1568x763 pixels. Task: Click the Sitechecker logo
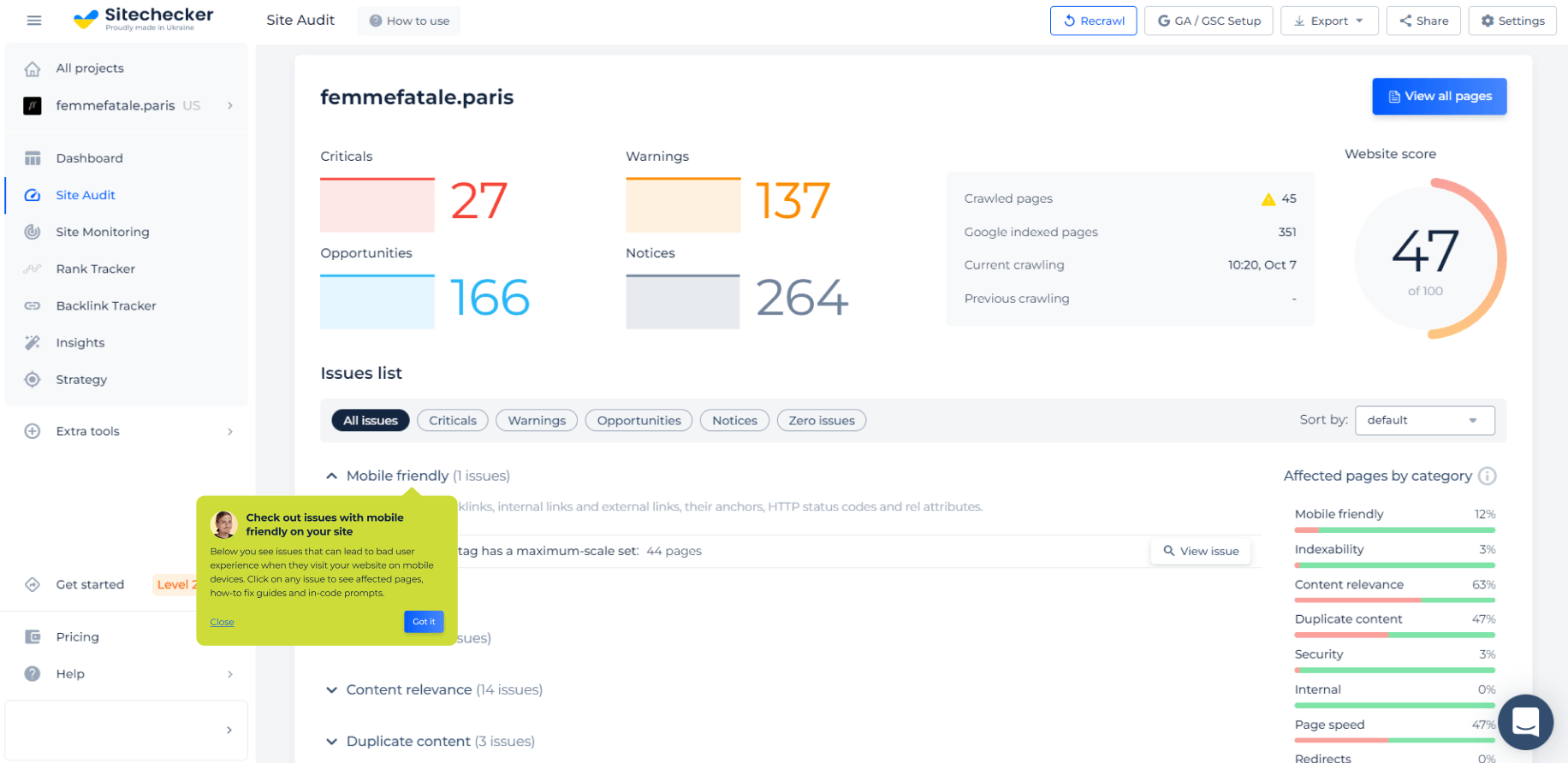pyautogui.click(x=143, y=19)
